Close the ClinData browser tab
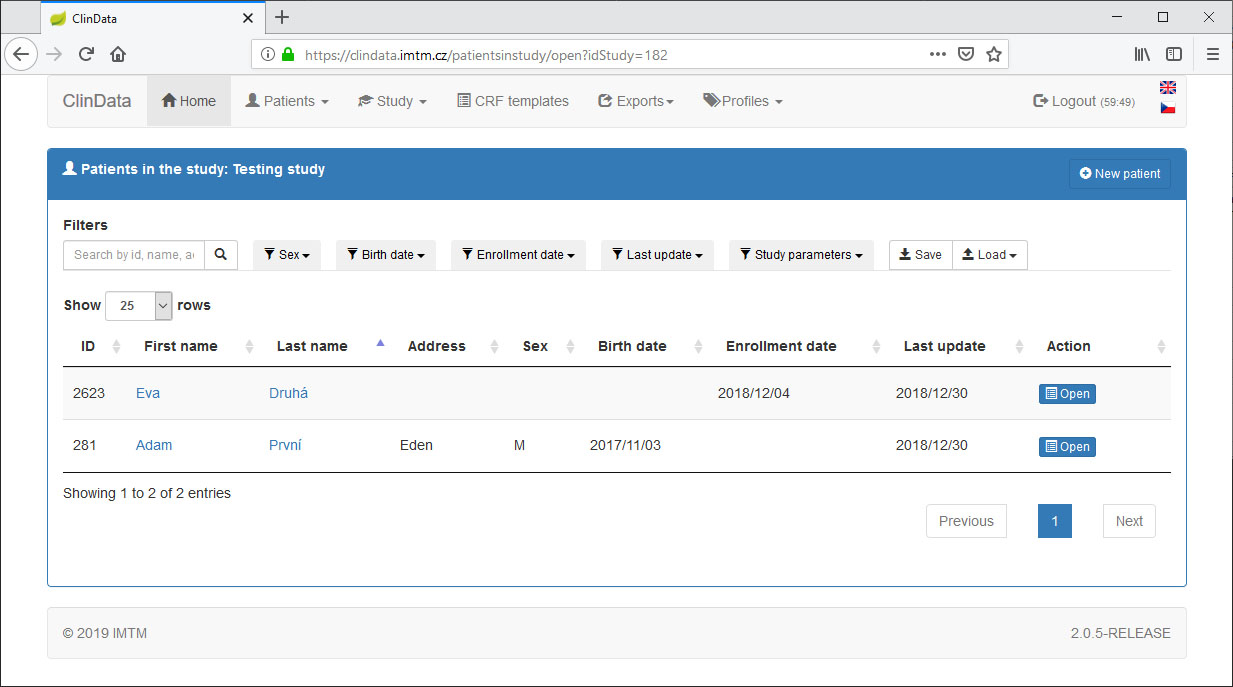 248,18
